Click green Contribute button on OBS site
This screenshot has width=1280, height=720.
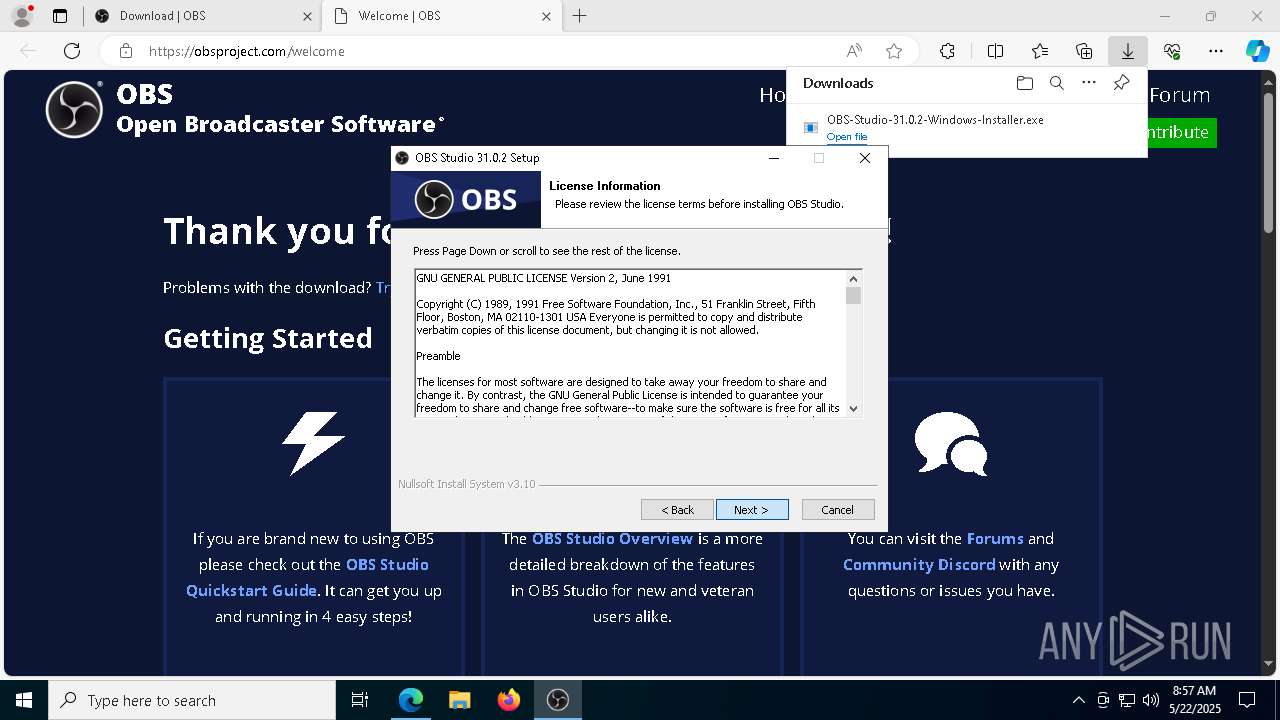(1181, 132)
